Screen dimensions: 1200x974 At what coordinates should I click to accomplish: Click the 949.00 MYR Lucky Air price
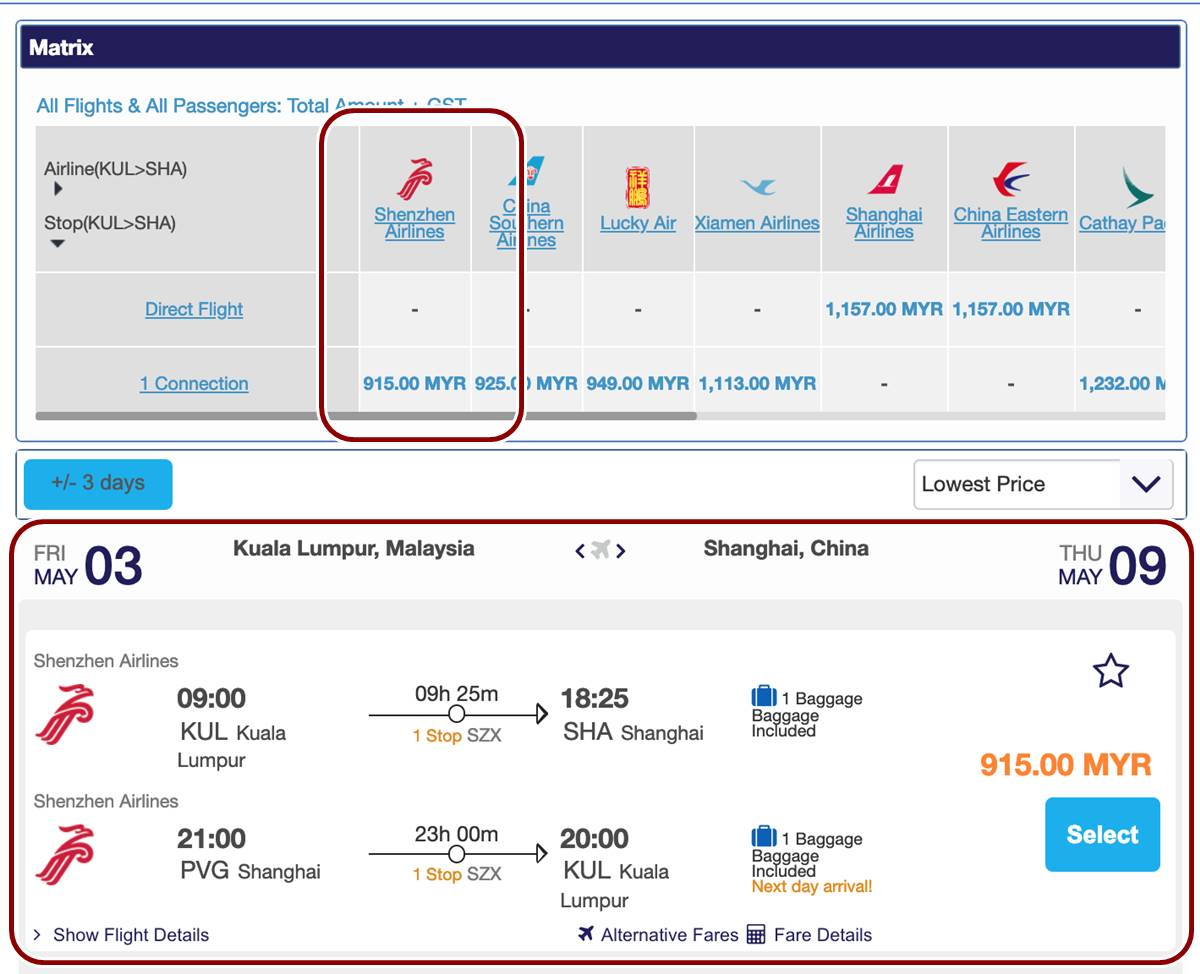click(638, 383)
